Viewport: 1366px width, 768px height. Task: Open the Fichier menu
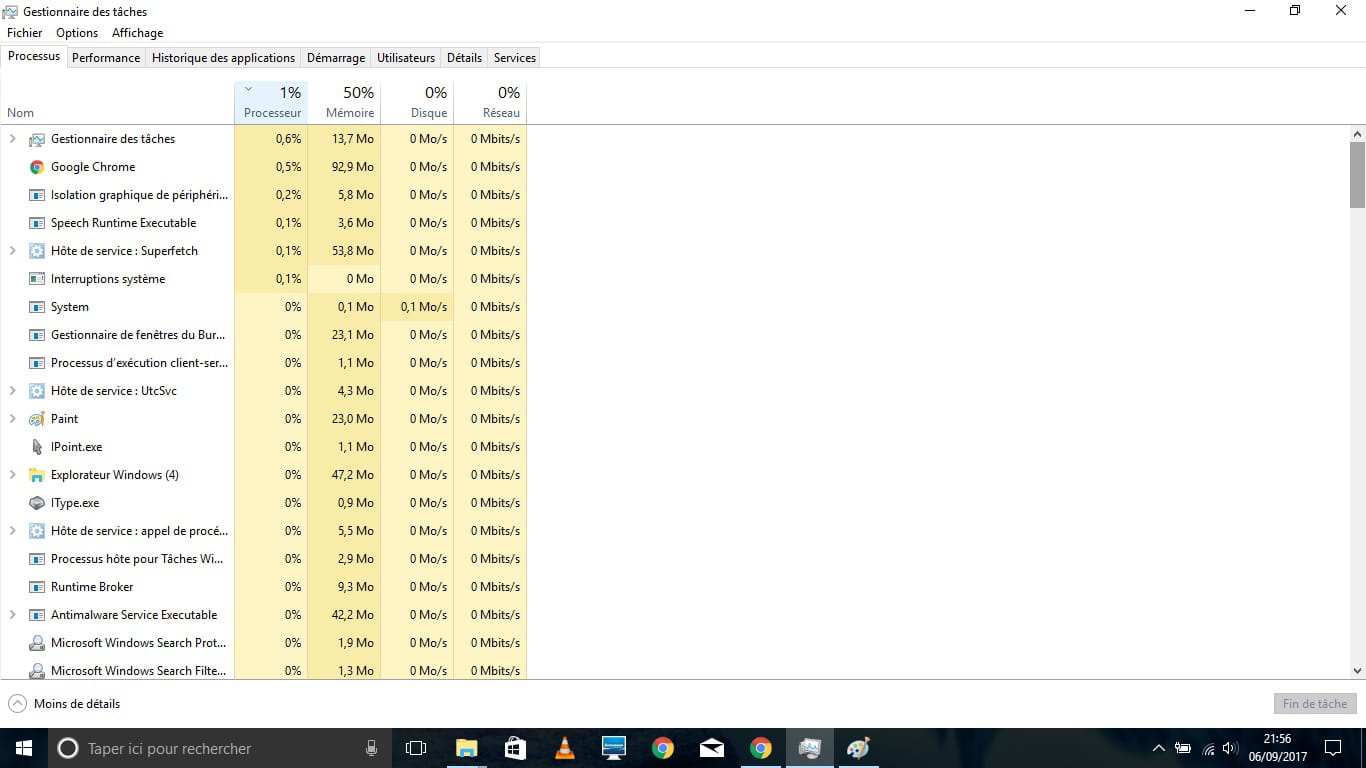point(25,33)
